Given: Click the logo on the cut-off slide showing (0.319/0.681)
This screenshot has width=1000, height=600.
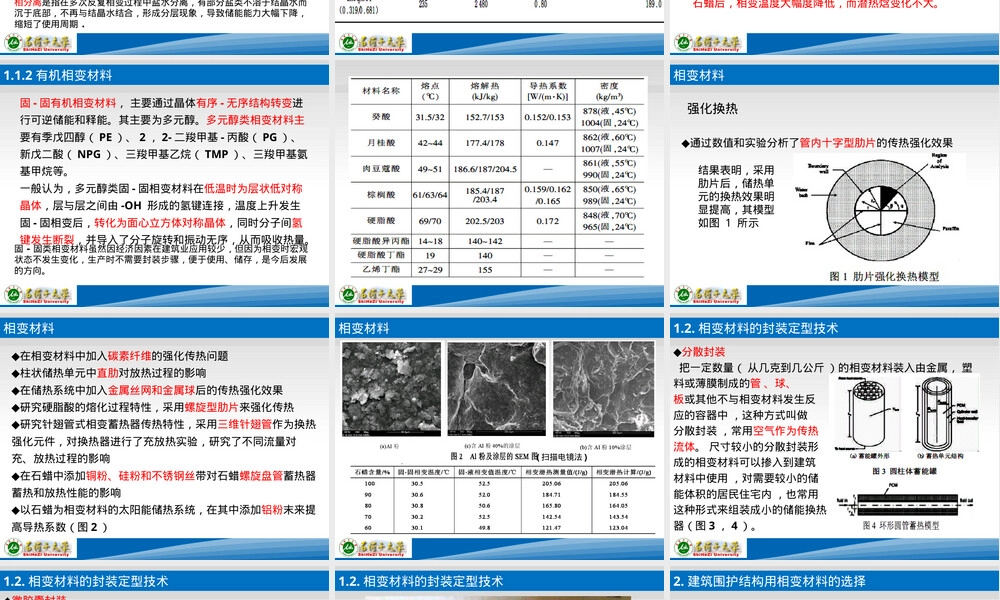Looking at the screenshot, I should tap(373, 43).
